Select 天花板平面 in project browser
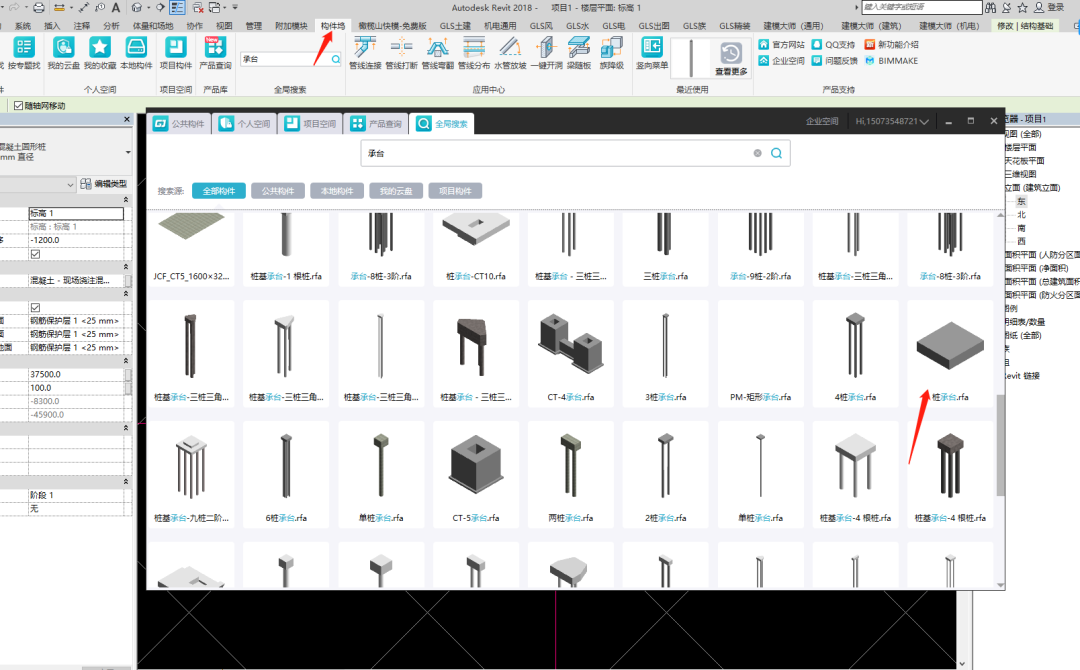This screenshot has width=1080, height=670. pos(1025,160)
